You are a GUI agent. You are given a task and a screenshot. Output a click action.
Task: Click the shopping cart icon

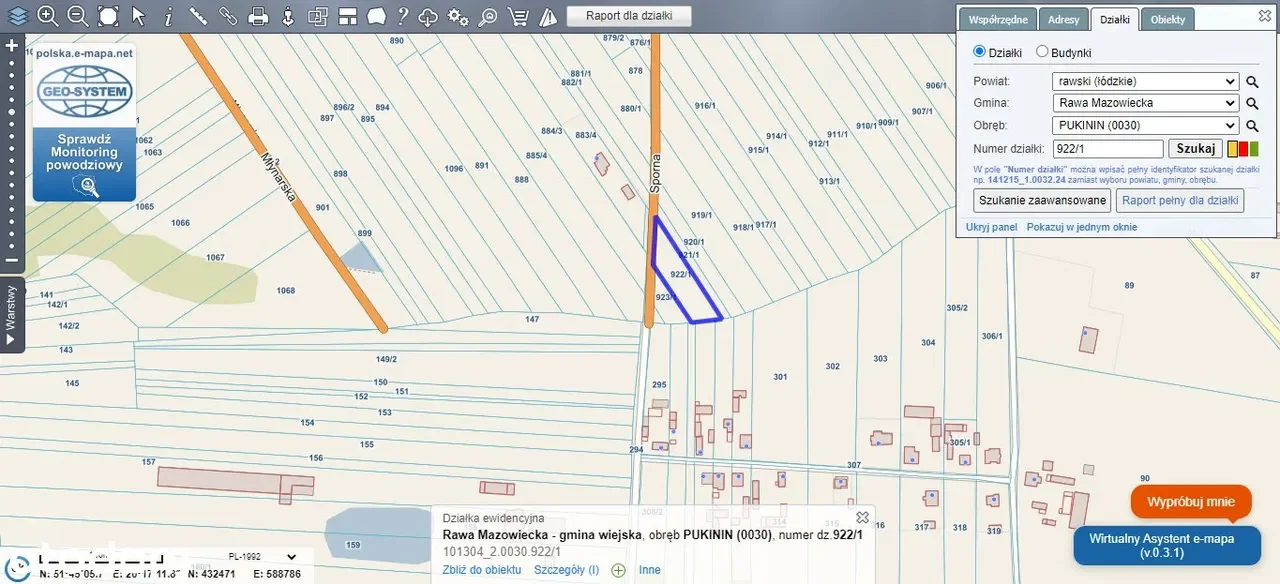[518, 16]
